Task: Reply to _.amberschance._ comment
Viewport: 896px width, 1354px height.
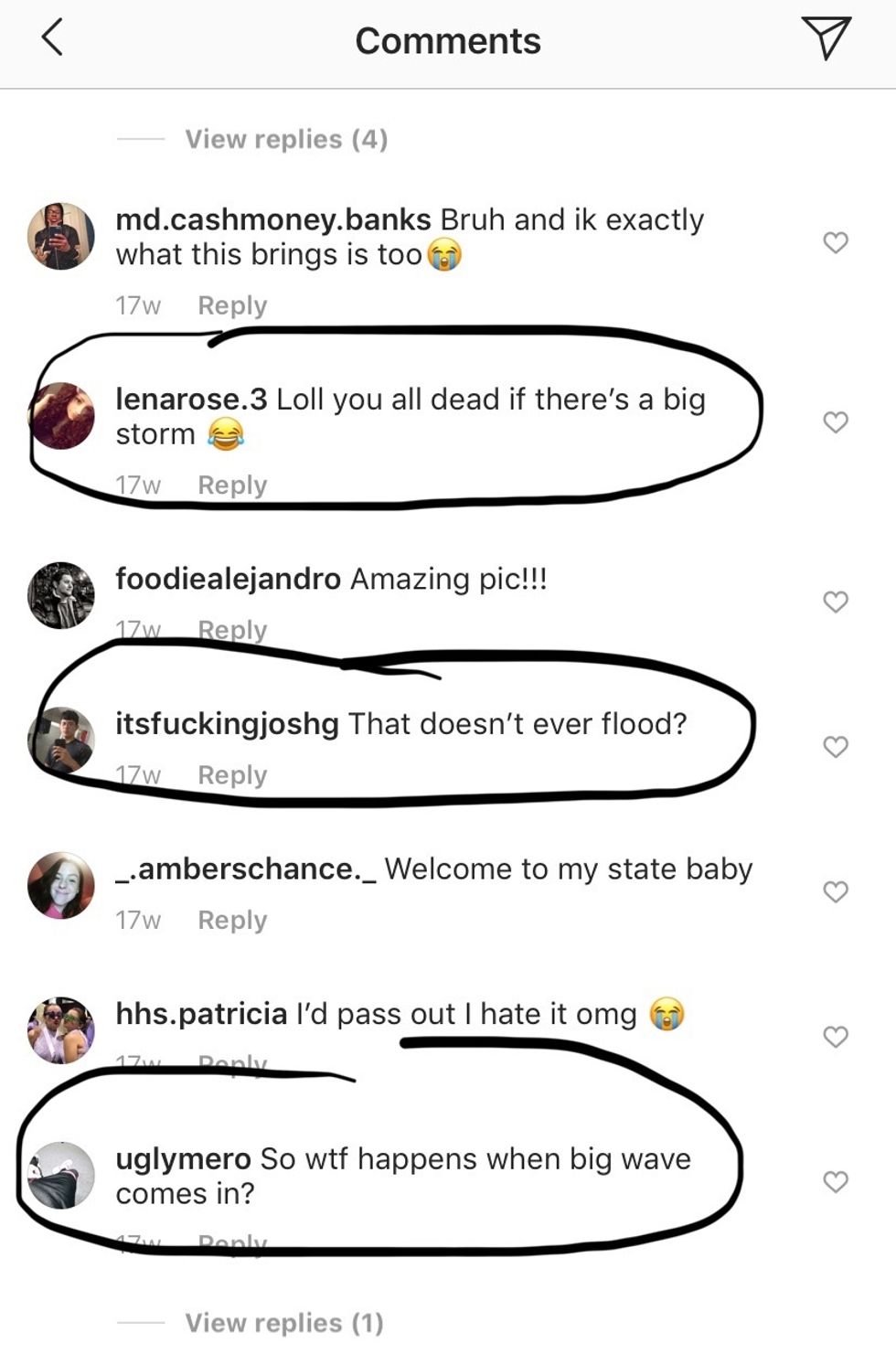Action: pos(232,920)
